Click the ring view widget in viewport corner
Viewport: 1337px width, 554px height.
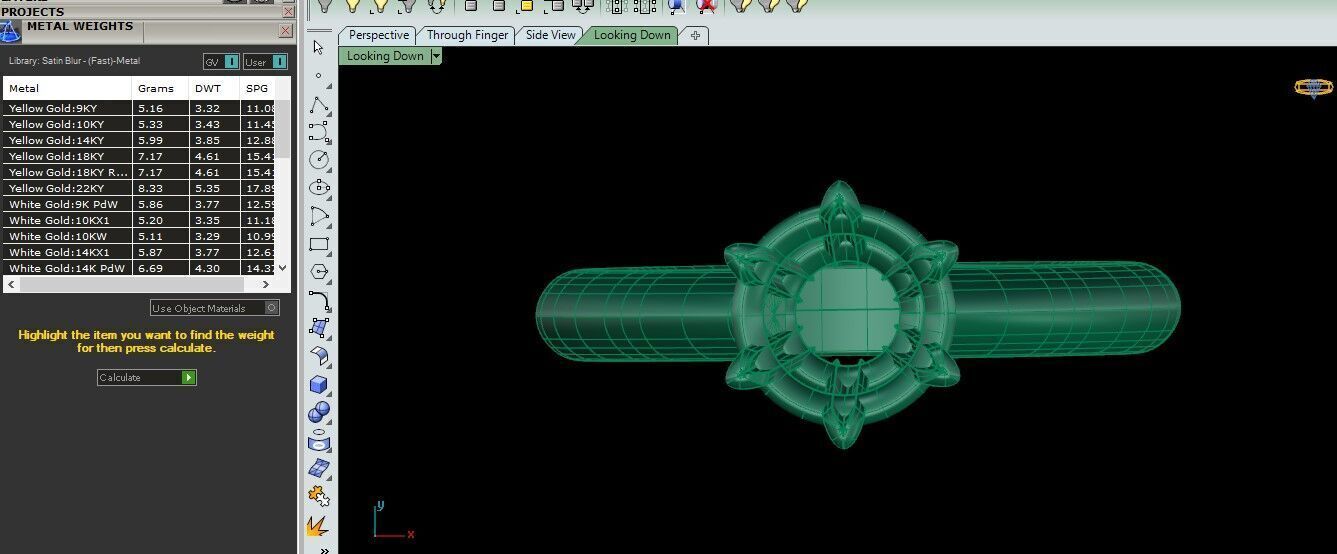pyautogui.click(x=1313, y=87)
